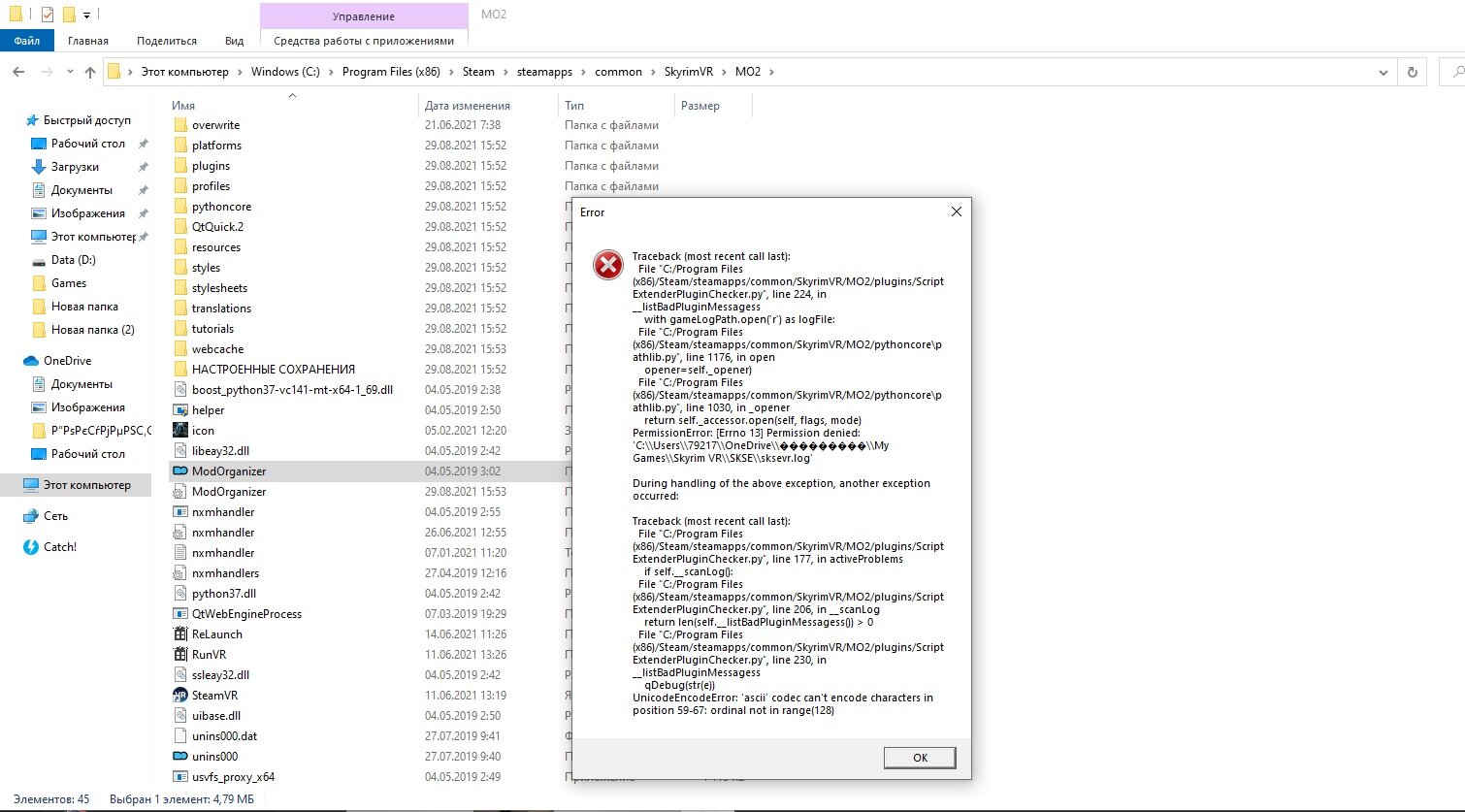The width and height of the screenshot is (1465, 812).
Task: Select the ReLaunch file icon
Action: [179, 634]
